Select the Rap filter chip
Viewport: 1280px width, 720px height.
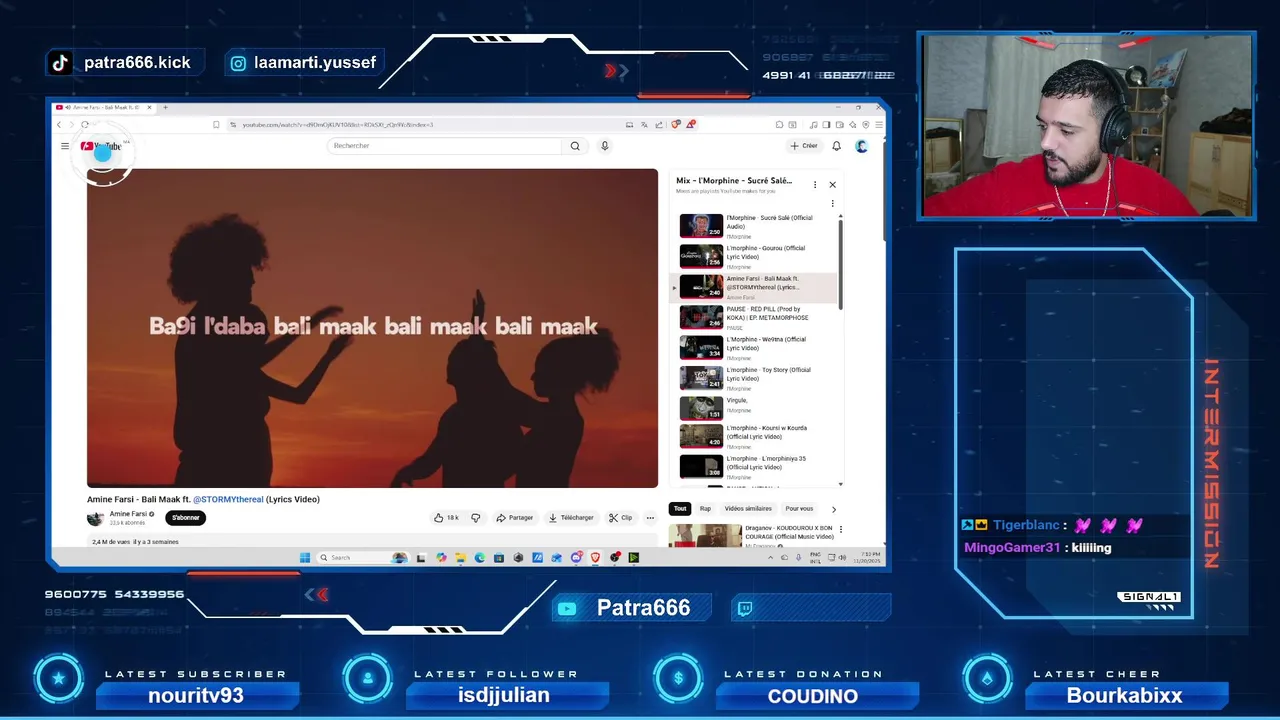pyautogui.click(x=705, y=509)
